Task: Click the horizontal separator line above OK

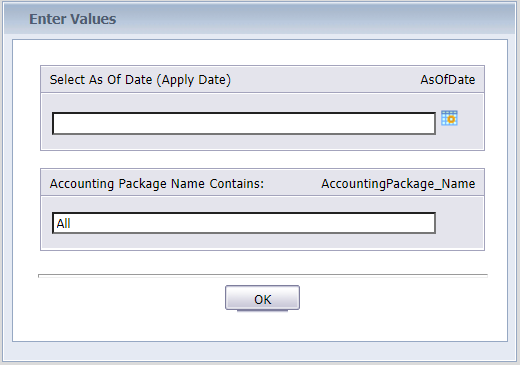Action: pyautogui.click(x=263, y=276)
